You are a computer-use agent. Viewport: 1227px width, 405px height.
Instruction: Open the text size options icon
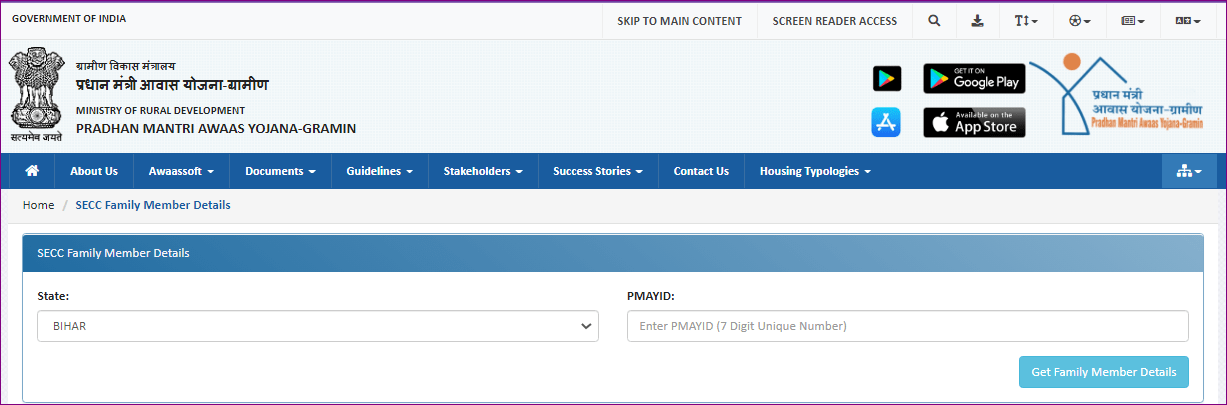pyautogui.click(x=1026, y=21)
